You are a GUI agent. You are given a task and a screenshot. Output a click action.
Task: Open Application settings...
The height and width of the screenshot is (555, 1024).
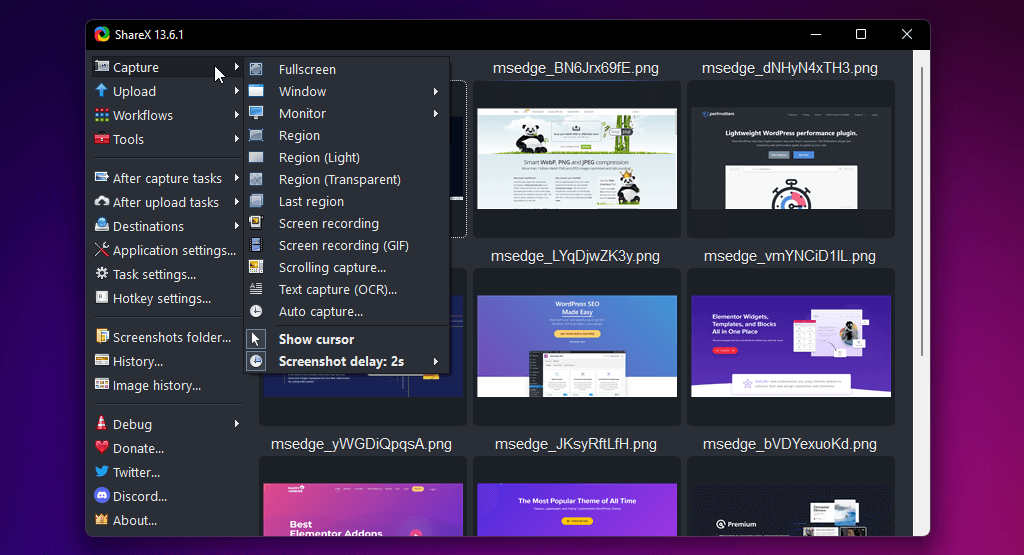pos(174,250)
